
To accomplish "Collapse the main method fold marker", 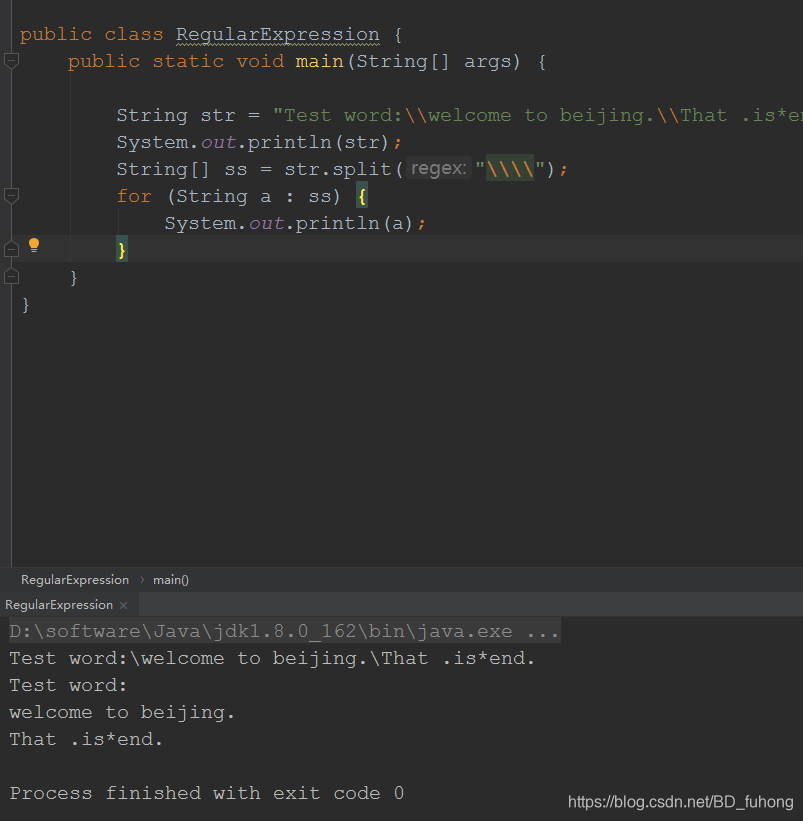I will (x=11, y=61).
